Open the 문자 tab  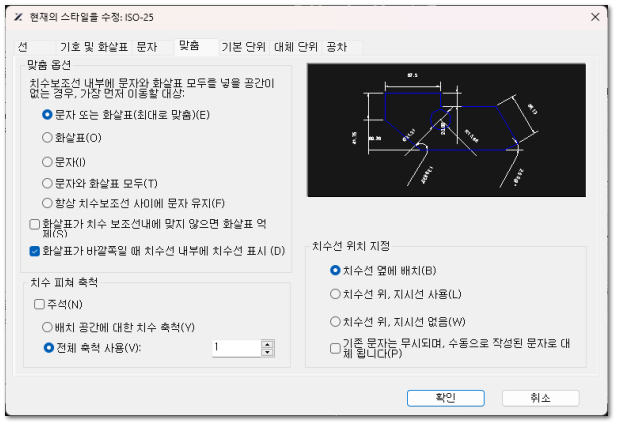(153, 47)
